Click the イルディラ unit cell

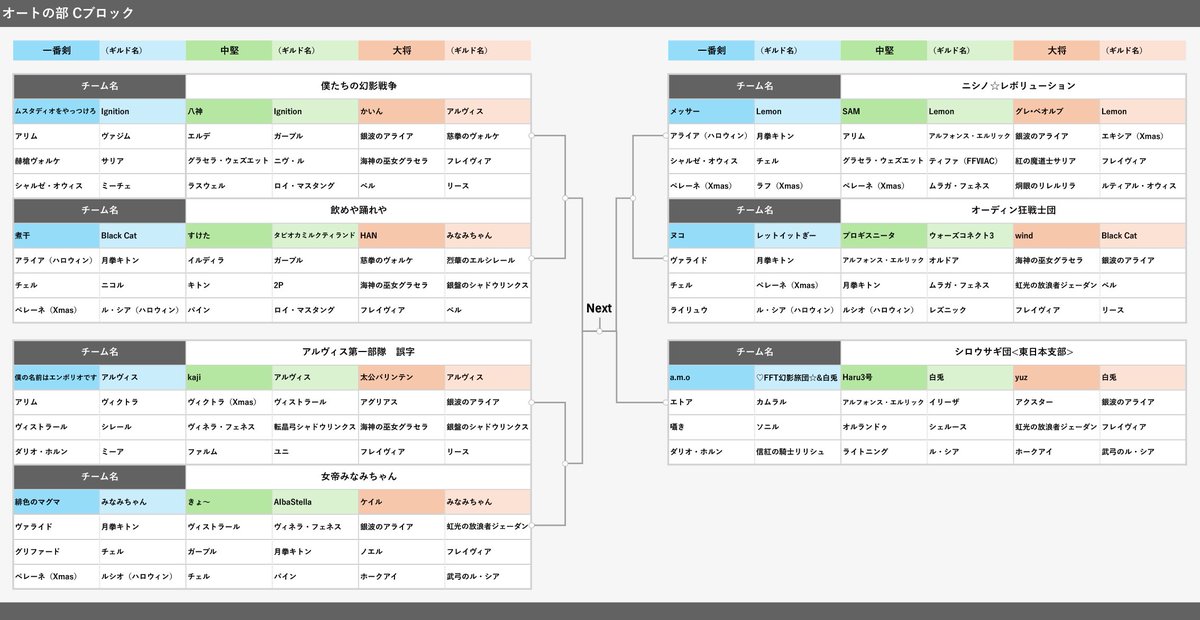coord(229,260)
